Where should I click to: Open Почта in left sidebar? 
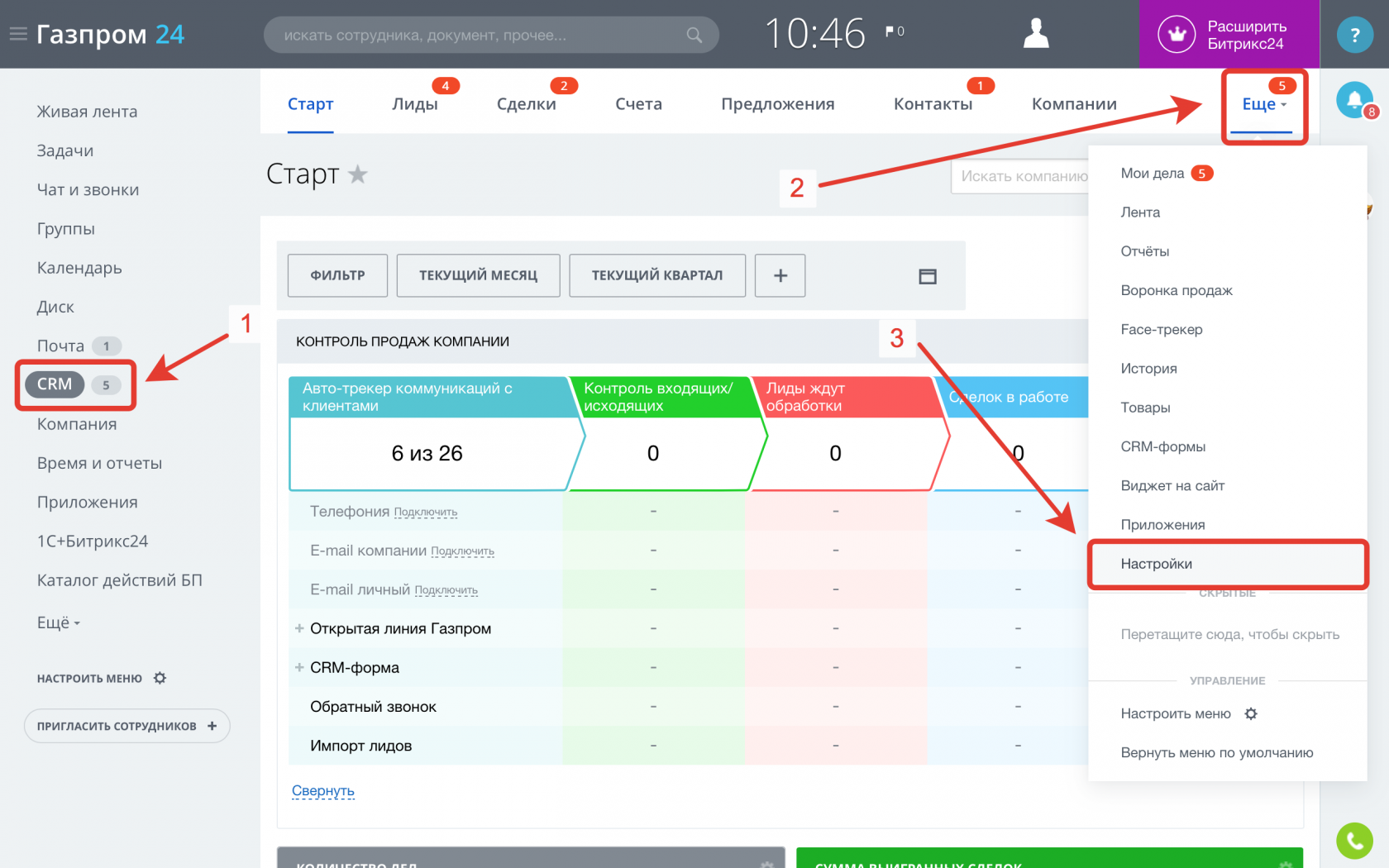coord(60,346)
